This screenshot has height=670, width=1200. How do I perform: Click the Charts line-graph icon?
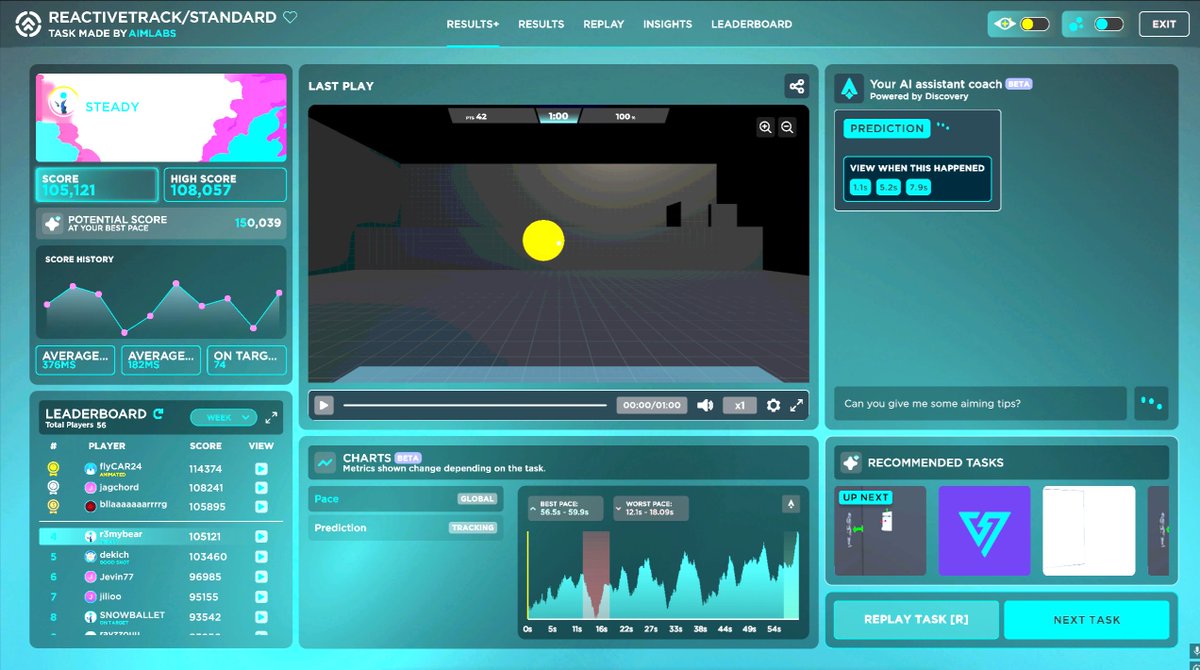pyautogui.click(x=325, y=462)
